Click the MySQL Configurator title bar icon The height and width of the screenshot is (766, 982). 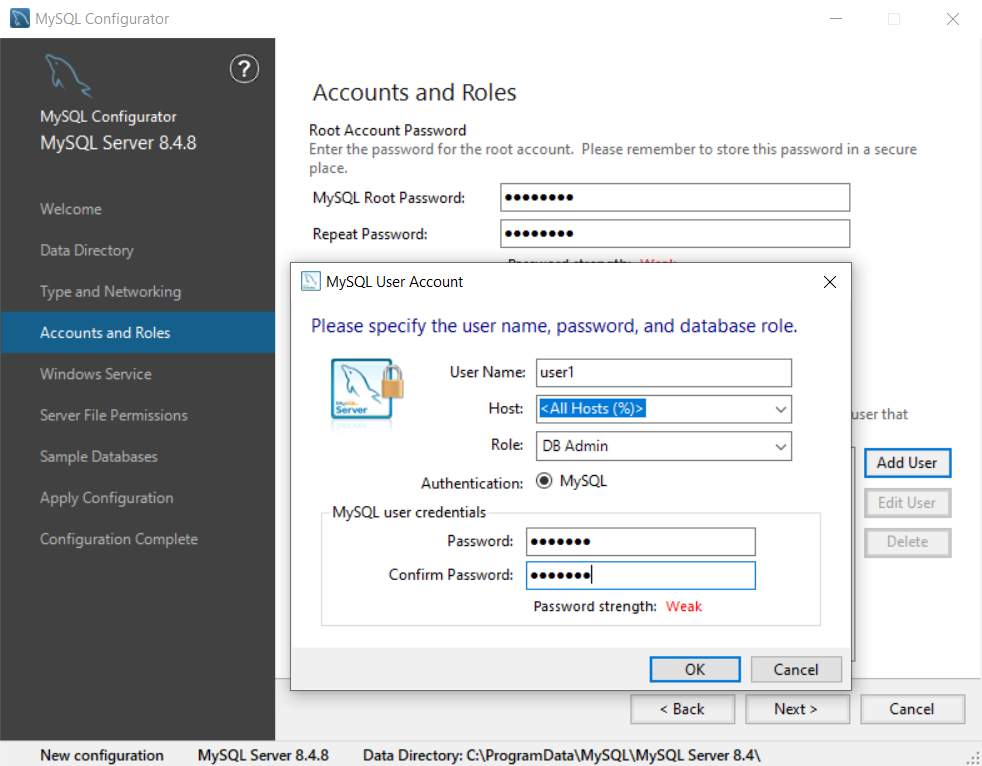point(19,18)
